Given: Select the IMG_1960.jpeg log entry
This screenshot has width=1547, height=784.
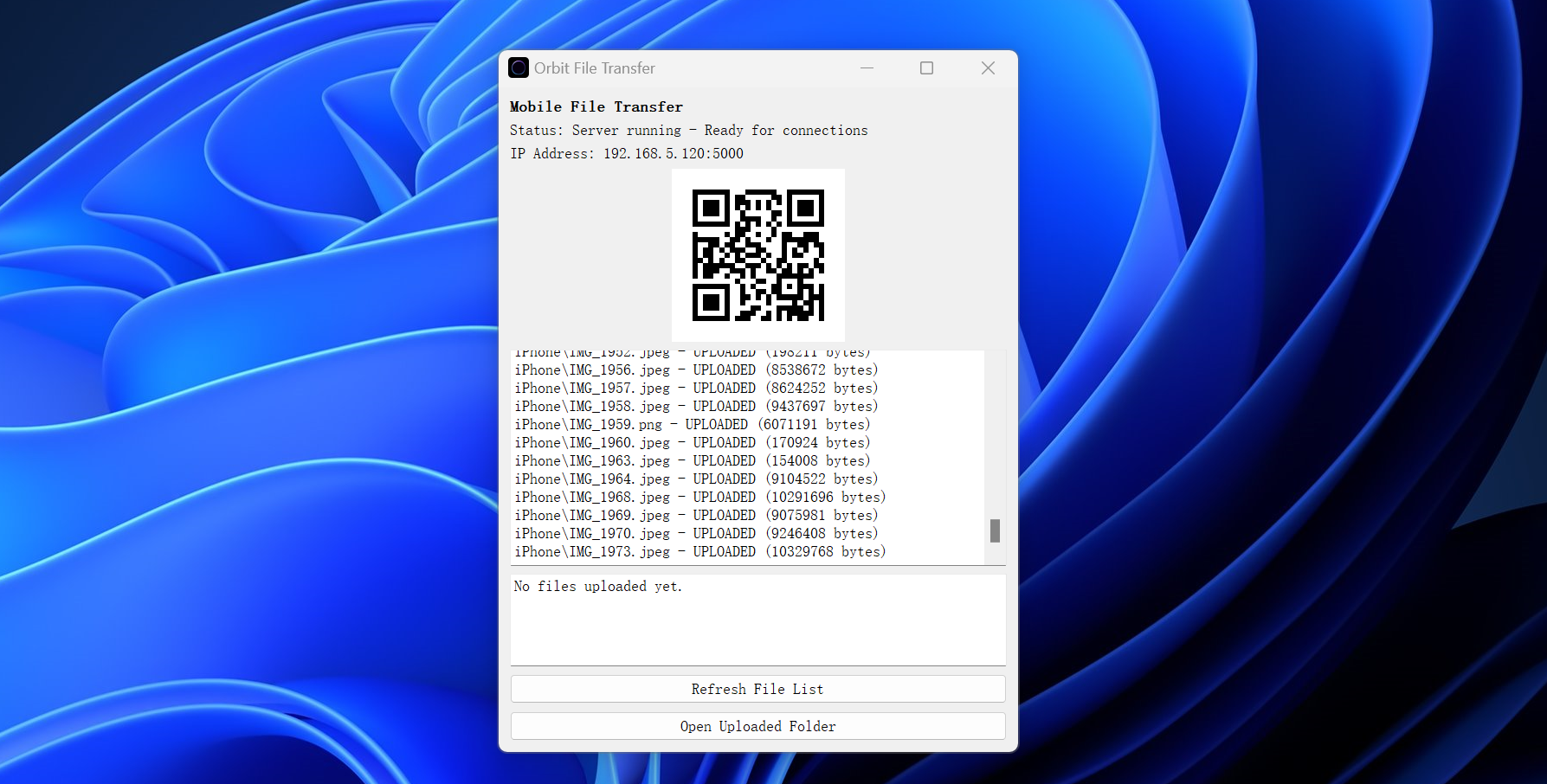Looking at the screenshot, I should (x=693, y=443).
